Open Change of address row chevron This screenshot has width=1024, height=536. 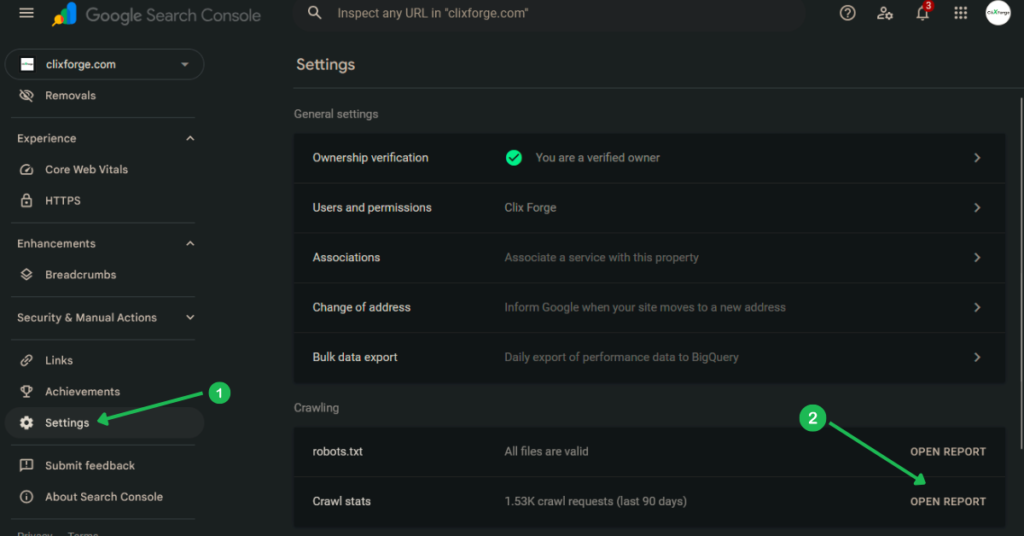click(977, 307)
